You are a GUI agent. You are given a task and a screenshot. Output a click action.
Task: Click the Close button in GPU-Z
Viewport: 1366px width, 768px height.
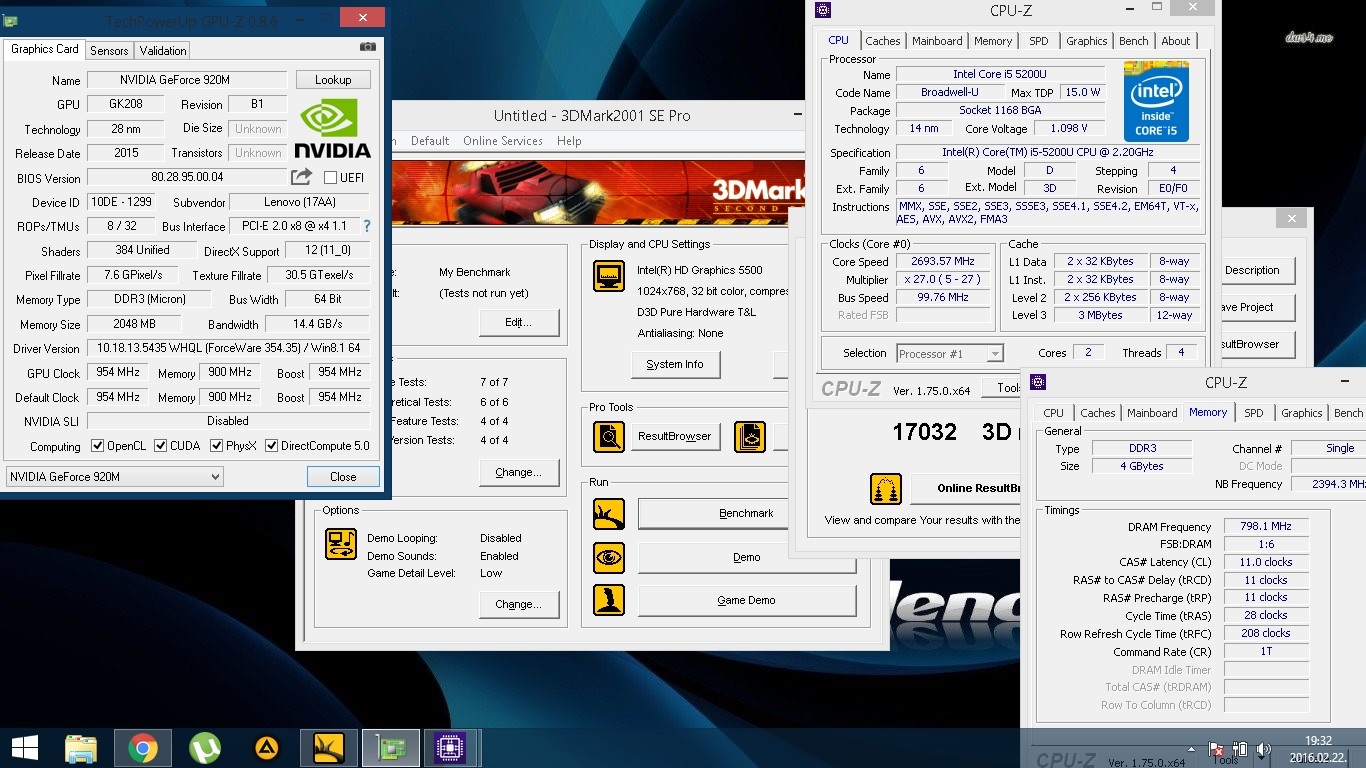(343, 477)
